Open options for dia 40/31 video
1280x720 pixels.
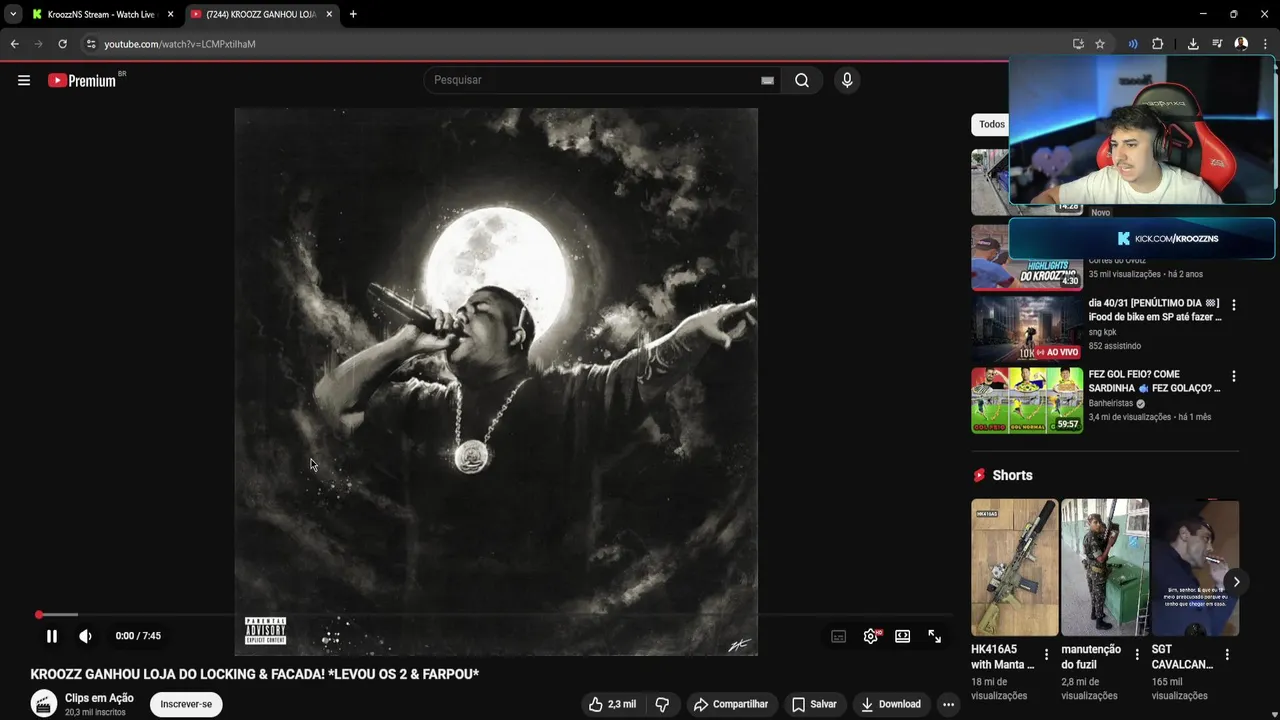pyautogui.click(x=1234, y=305)
